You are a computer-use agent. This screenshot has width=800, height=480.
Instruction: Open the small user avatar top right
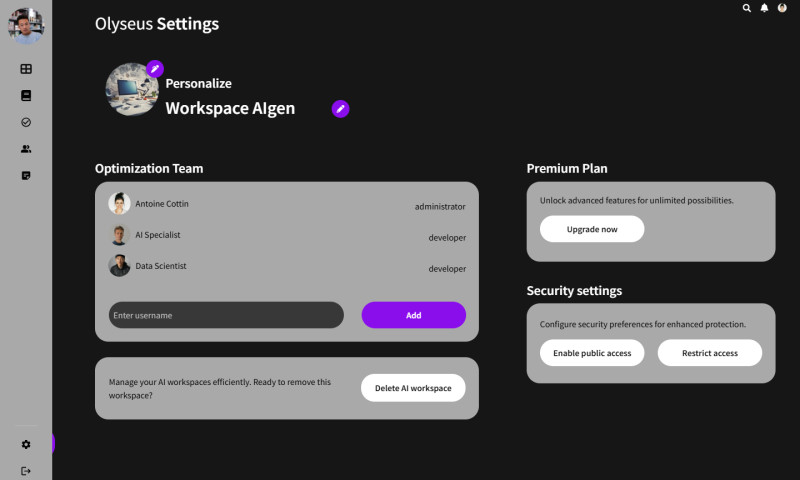click(x=782, y=8)
